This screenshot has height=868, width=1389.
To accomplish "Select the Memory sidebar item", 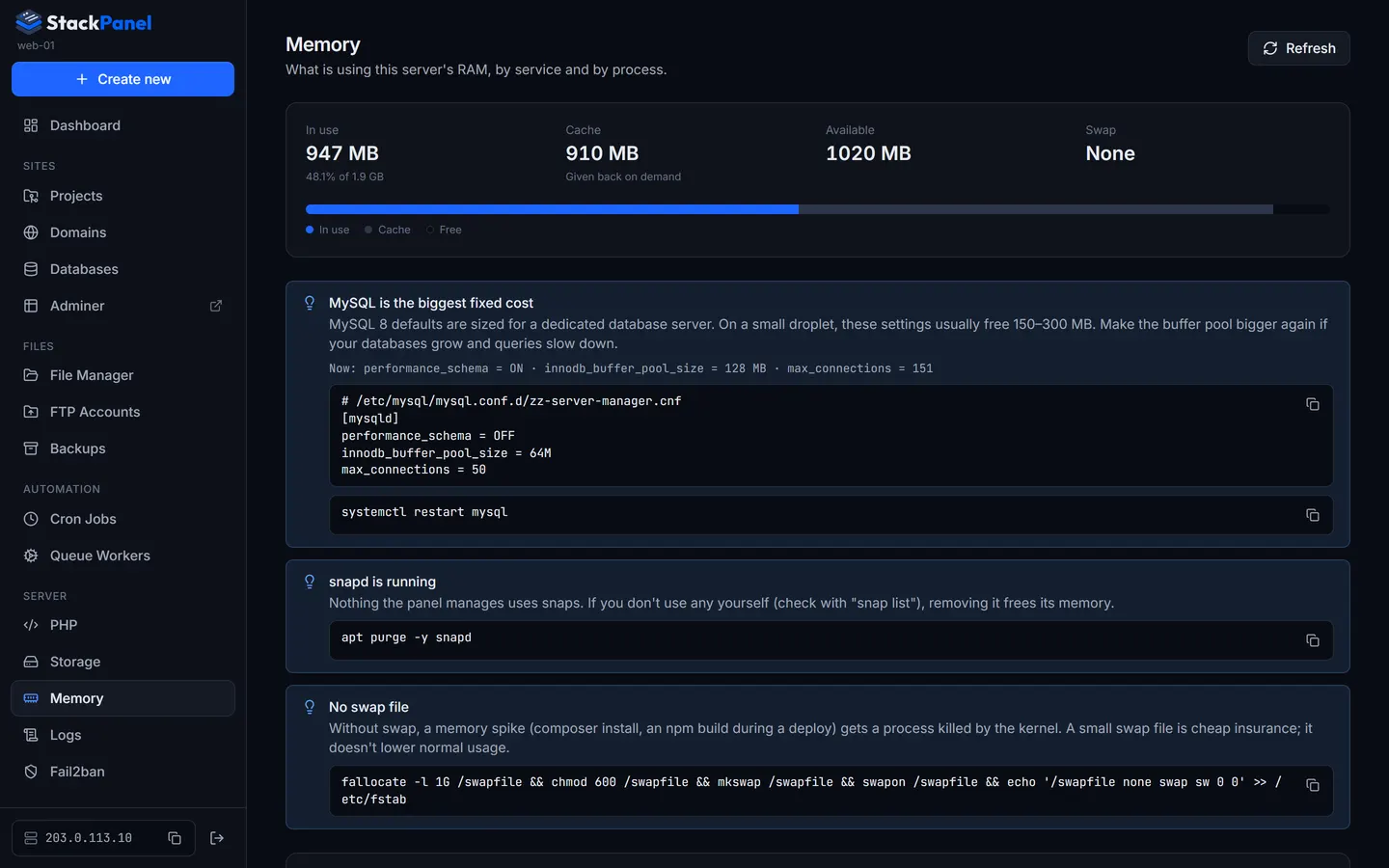I will pos(123,698).
